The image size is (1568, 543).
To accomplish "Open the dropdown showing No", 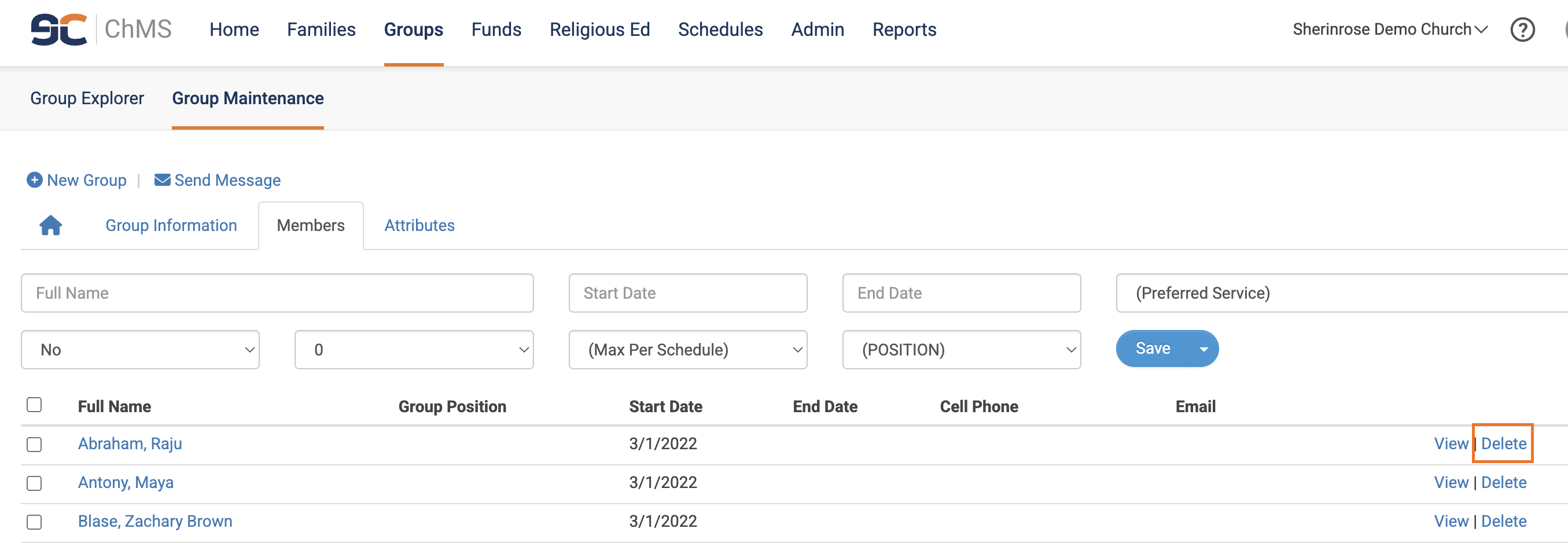I will tap(140, 350).
